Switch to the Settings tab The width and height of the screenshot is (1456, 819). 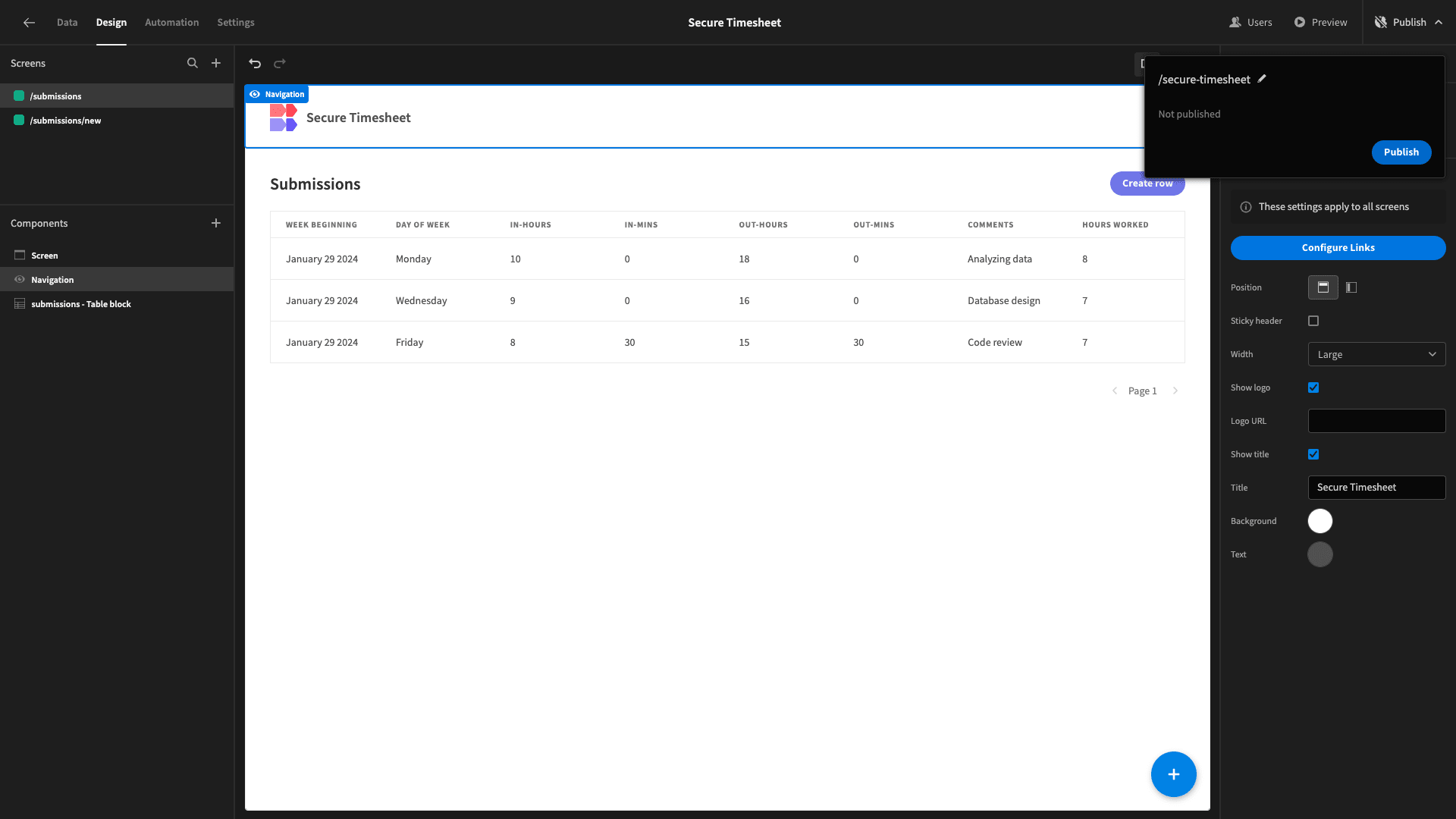tap(236, 23)
